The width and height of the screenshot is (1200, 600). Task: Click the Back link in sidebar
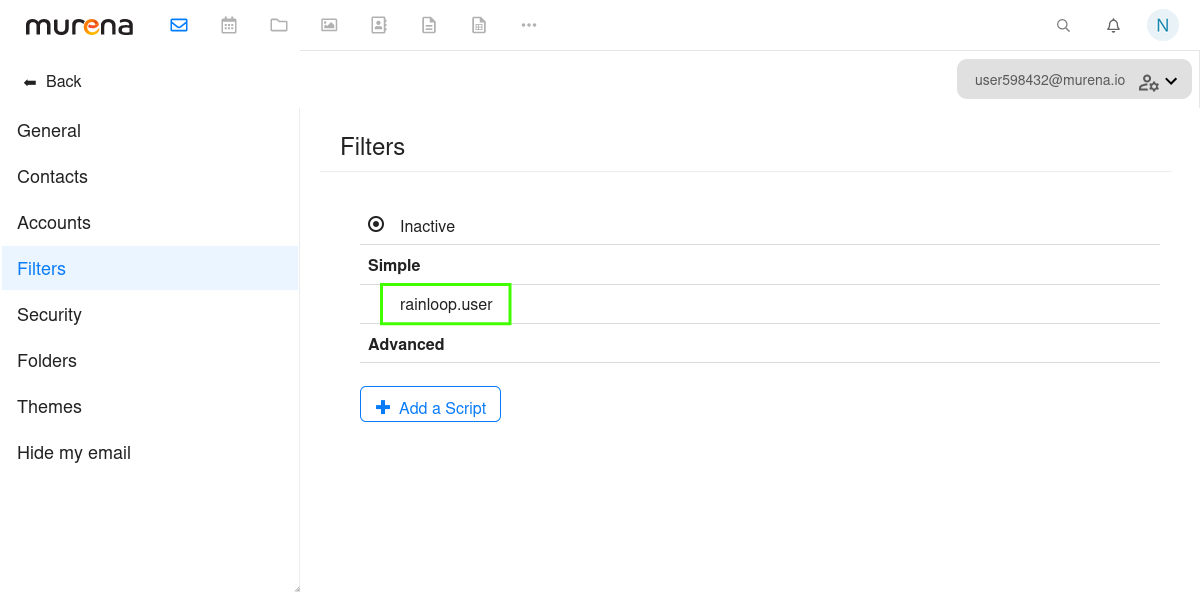tap(51, 81)
